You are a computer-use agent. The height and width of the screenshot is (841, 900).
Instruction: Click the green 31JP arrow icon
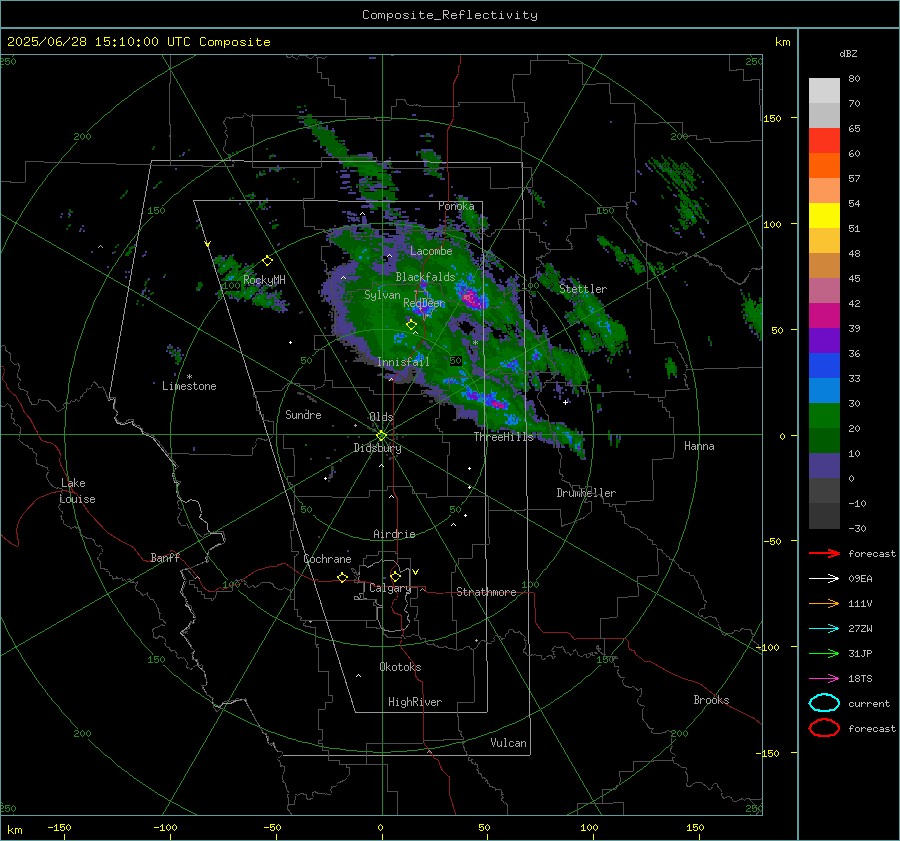[x=824, y=653]
